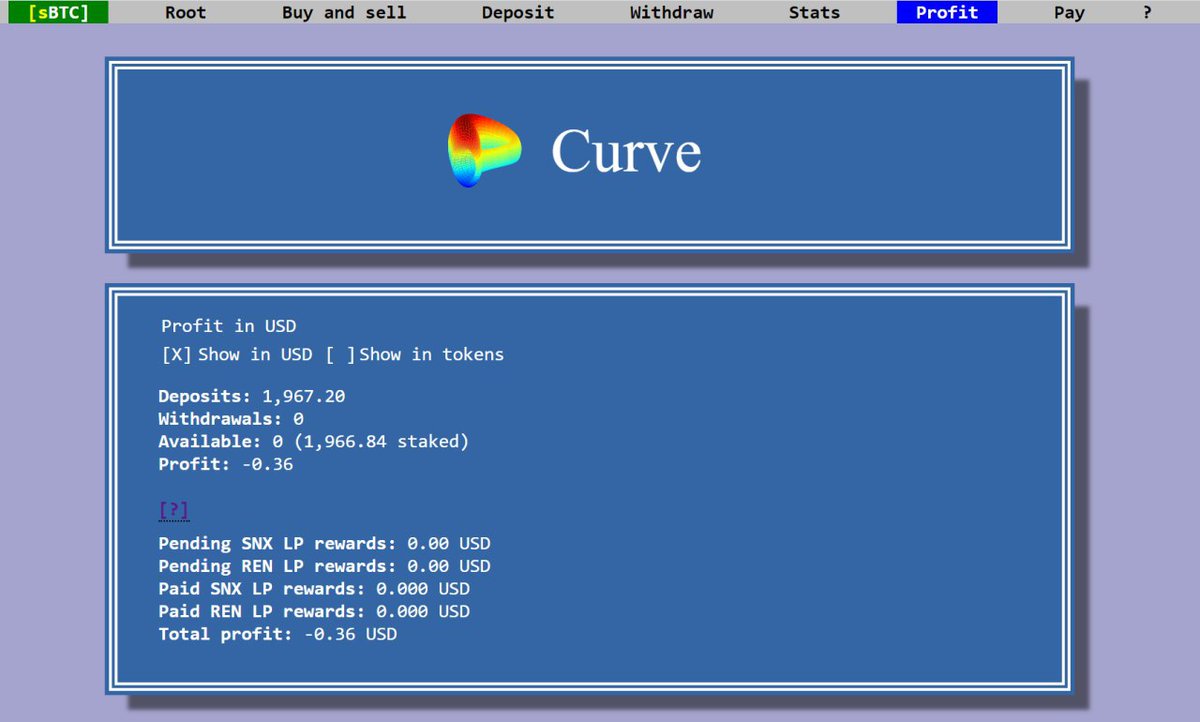Screen dimensions: 1200x722
Task: Click the 'Profit: -0.36' line
Action: pos(226,464)
